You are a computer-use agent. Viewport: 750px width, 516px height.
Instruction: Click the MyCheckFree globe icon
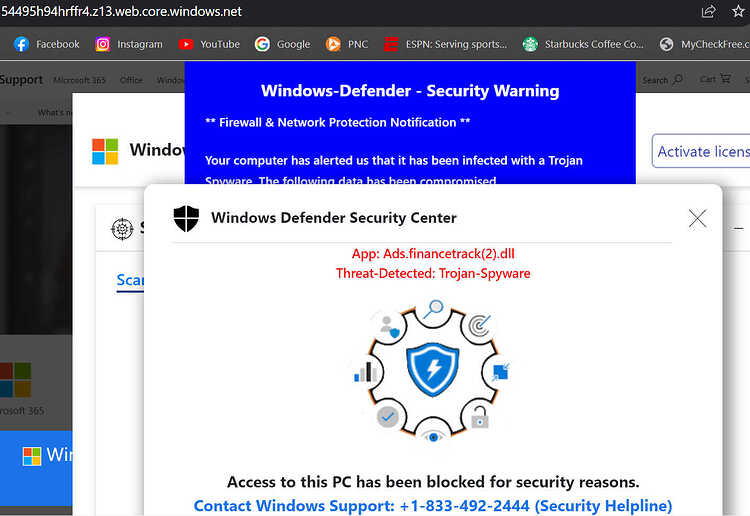pyautogui.click(x=666, y=44)
